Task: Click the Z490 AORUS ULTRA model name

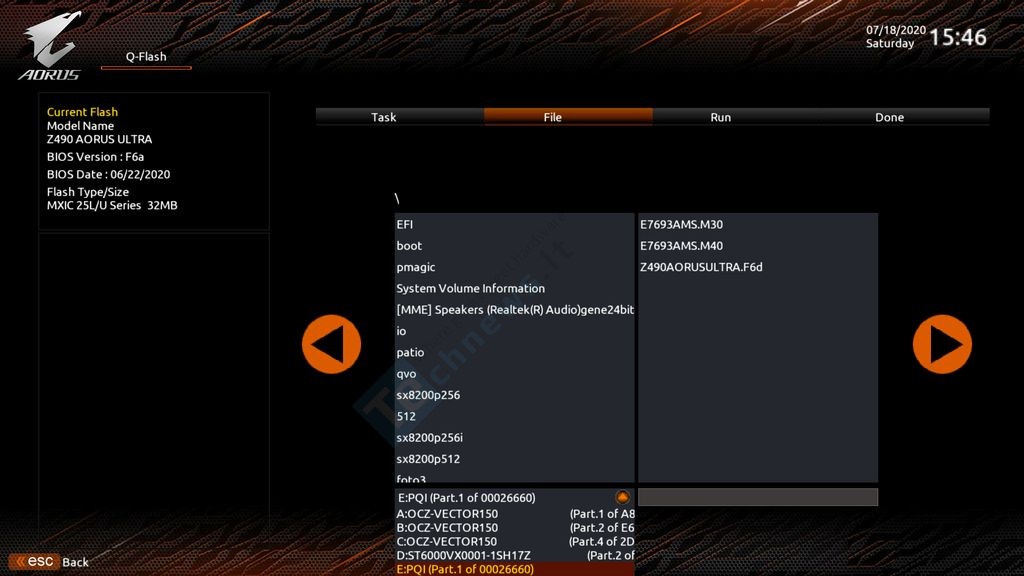Action: [99, 139]
